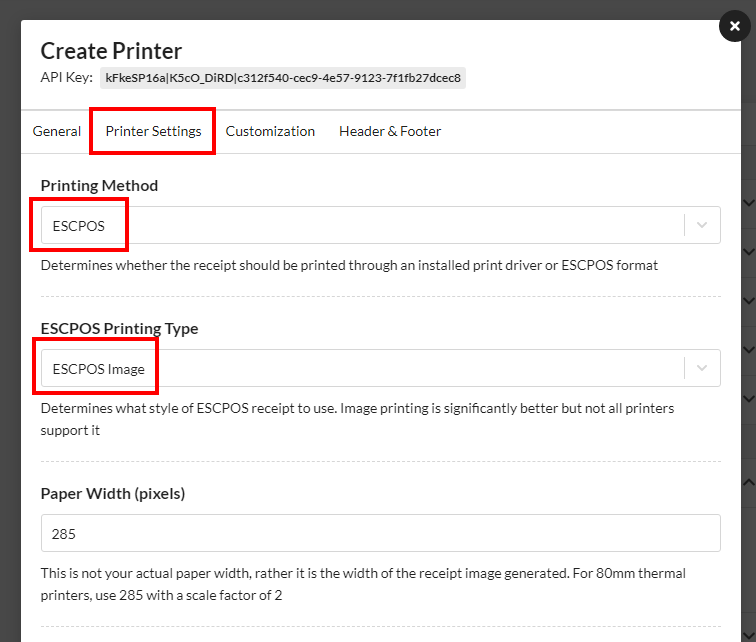Go to the Header & Footer tab
The image size is (756, 642).
click(x=390, y=131)
